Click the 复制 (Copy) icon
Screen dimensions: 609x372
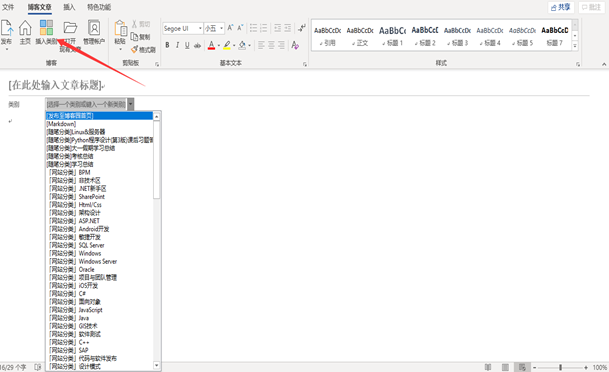[x=134, y=37]
